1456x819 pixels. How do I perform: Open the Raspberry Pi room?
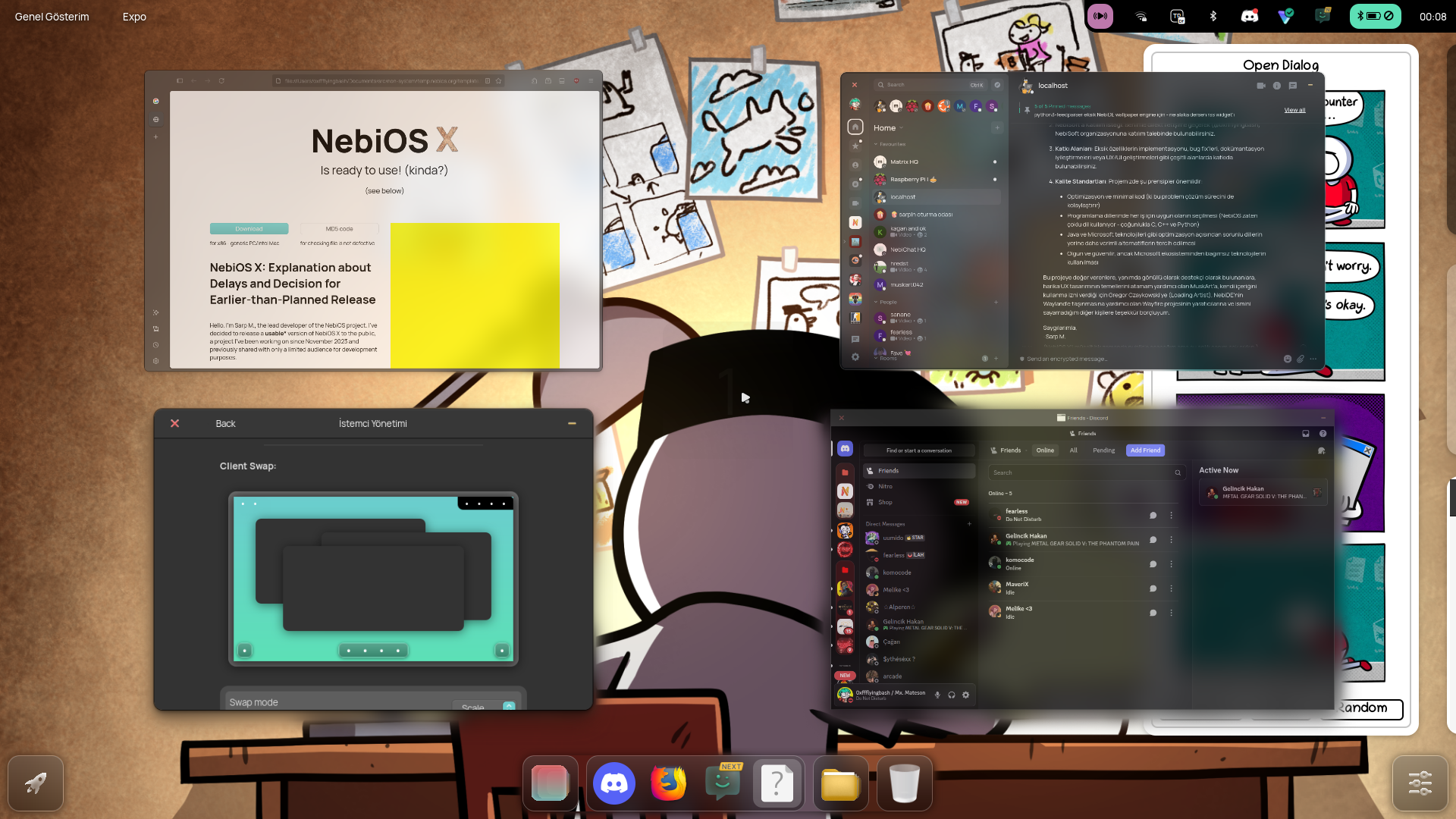coord(937,180)
